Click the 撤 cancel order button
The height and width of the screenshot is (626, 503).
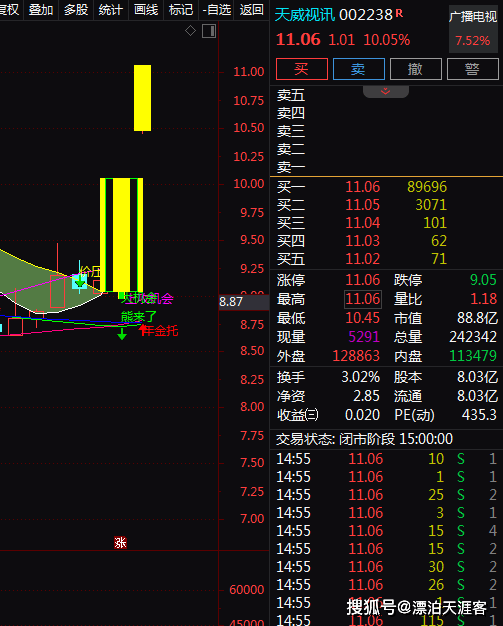point(416,69)
